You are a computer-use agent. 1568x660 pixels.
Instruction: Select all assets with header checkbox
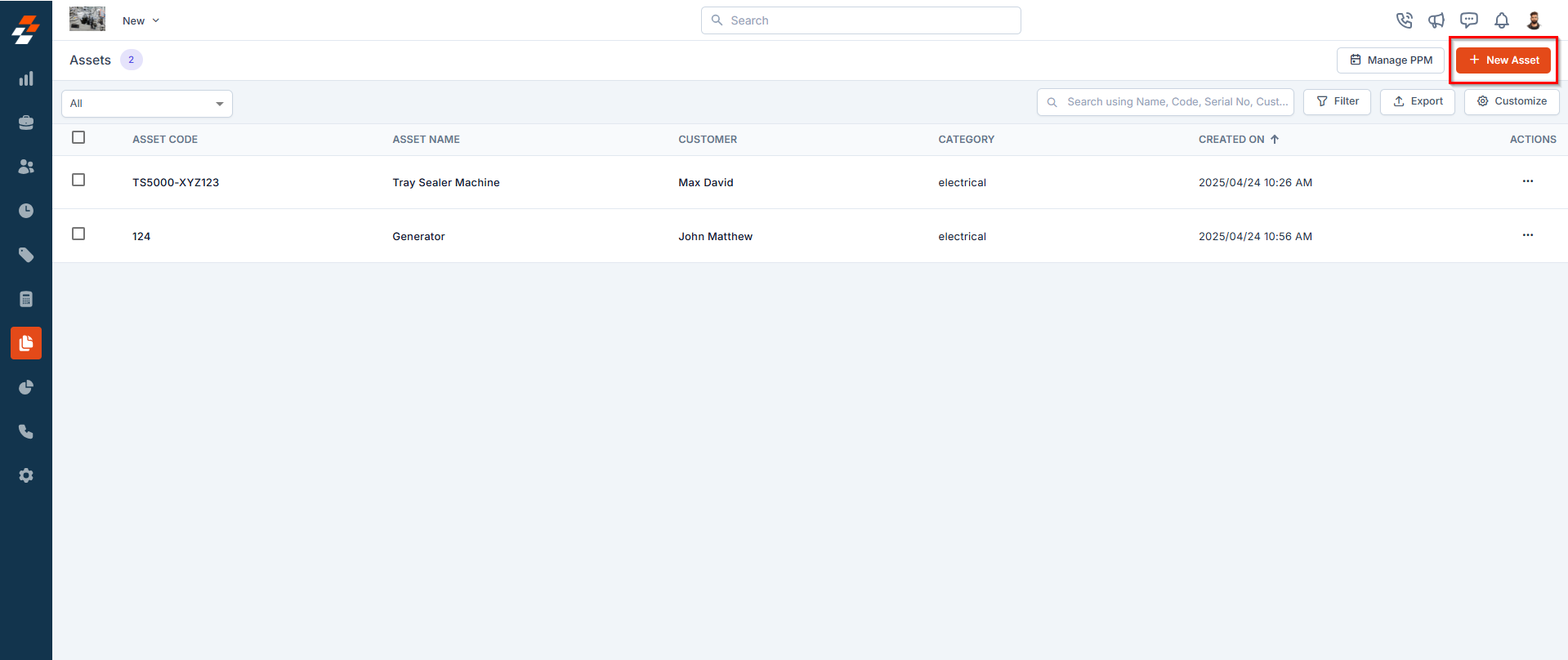point(78,137)
